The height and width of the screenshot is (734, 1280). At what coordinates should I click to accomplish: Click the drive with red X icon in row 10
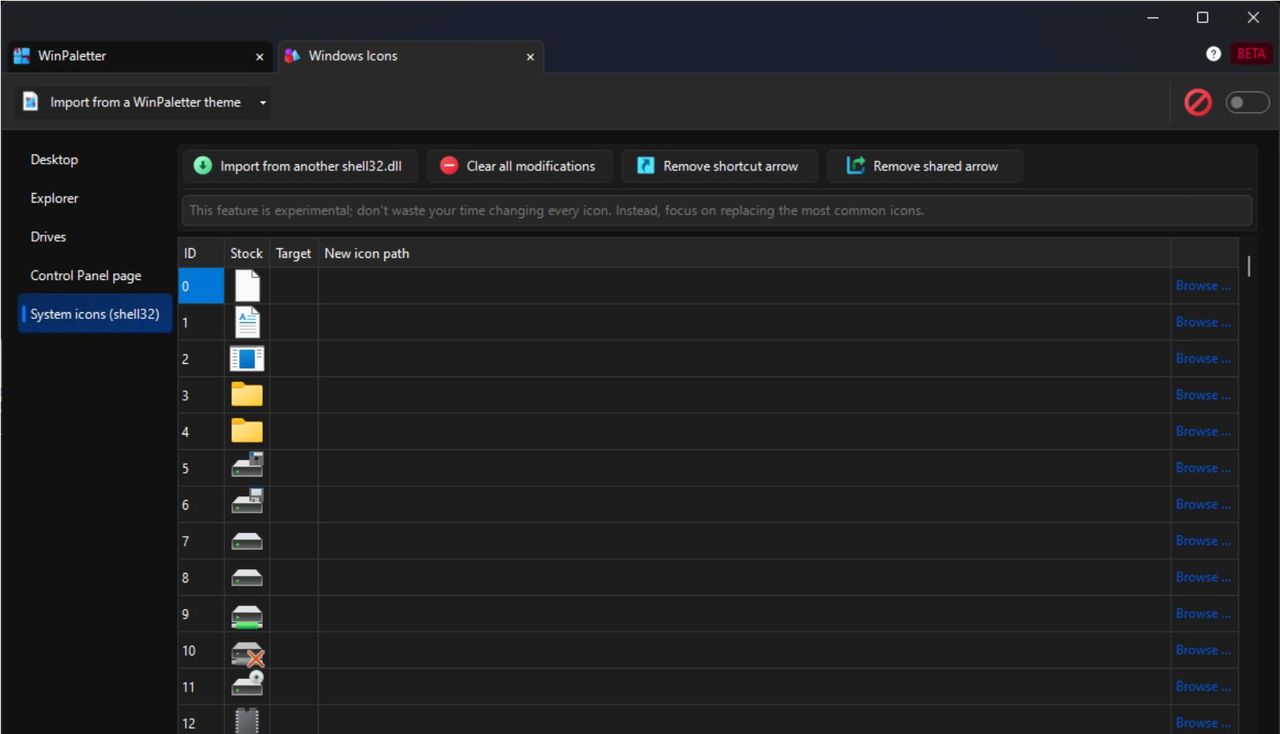(247, 652)
